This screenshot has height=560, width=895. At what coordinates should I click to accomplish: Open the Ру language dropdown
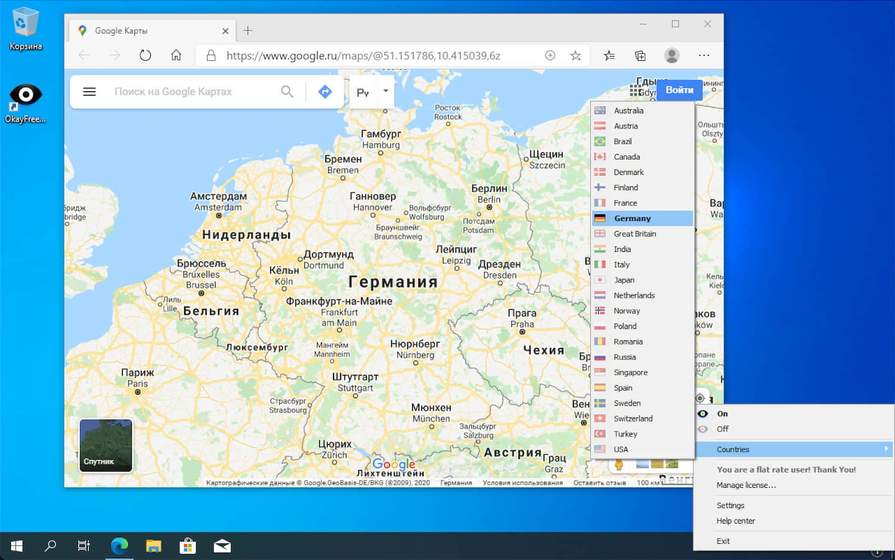[x=372, y=91]
